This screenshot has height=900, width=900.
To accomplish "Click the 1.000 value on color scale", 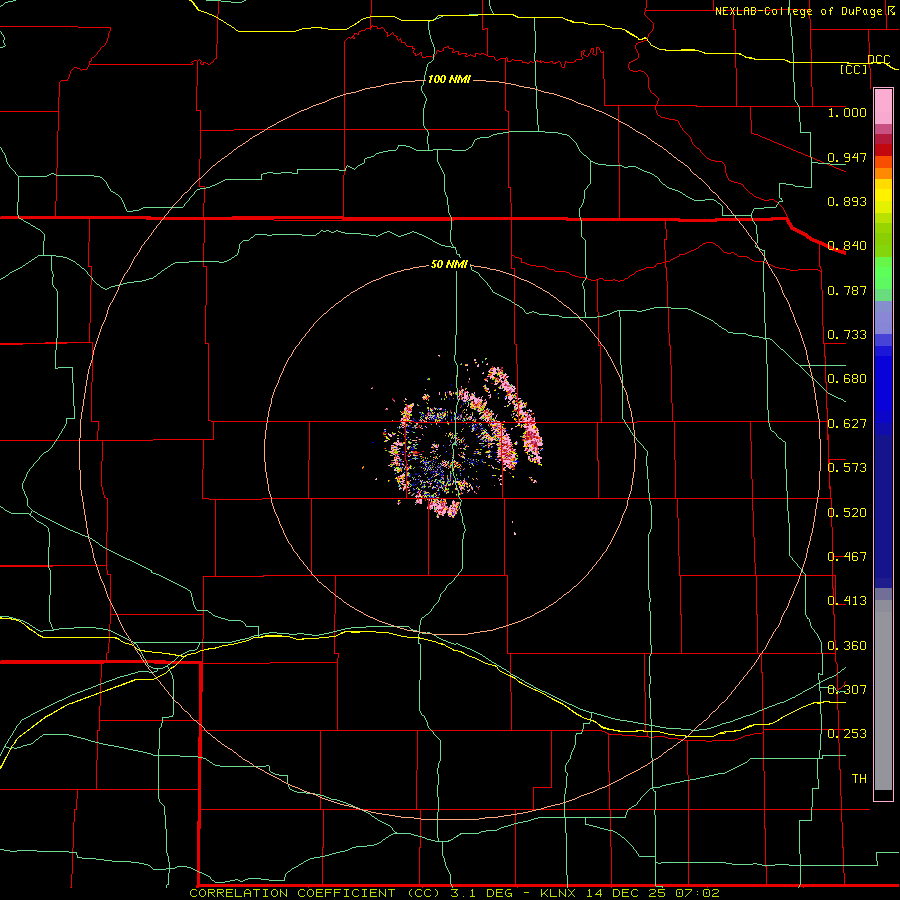I will tap(847, 112).
